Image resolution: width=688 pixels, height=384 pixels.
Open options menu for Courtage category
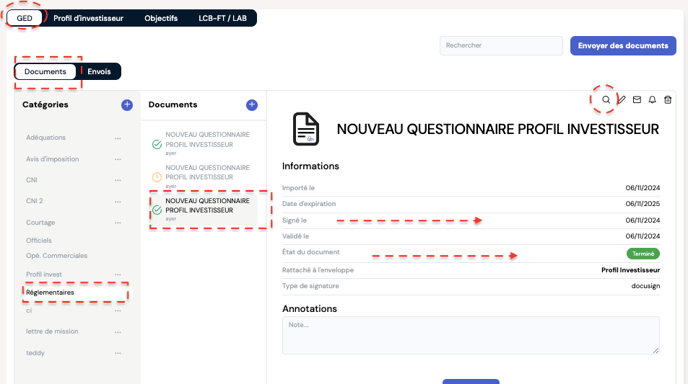(x=118, y=223)
